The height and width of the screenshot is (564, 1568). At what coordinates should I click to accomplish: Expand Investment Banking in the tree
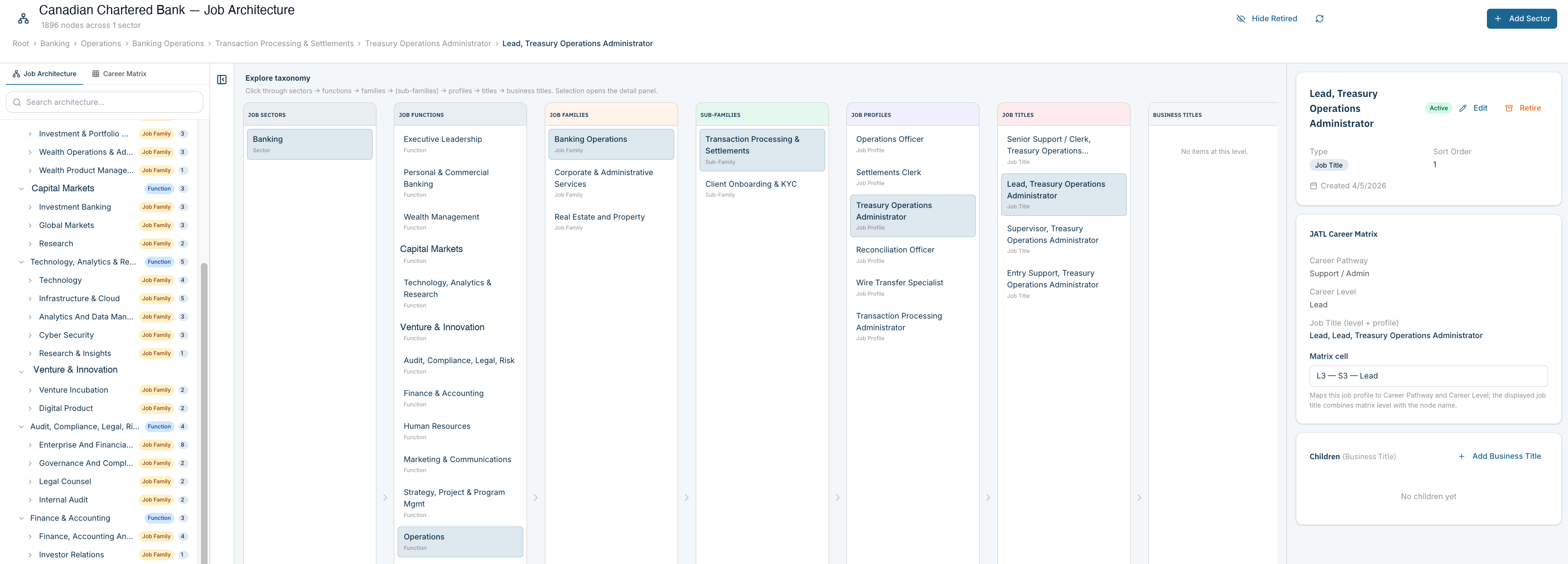(x=30, y=208)
